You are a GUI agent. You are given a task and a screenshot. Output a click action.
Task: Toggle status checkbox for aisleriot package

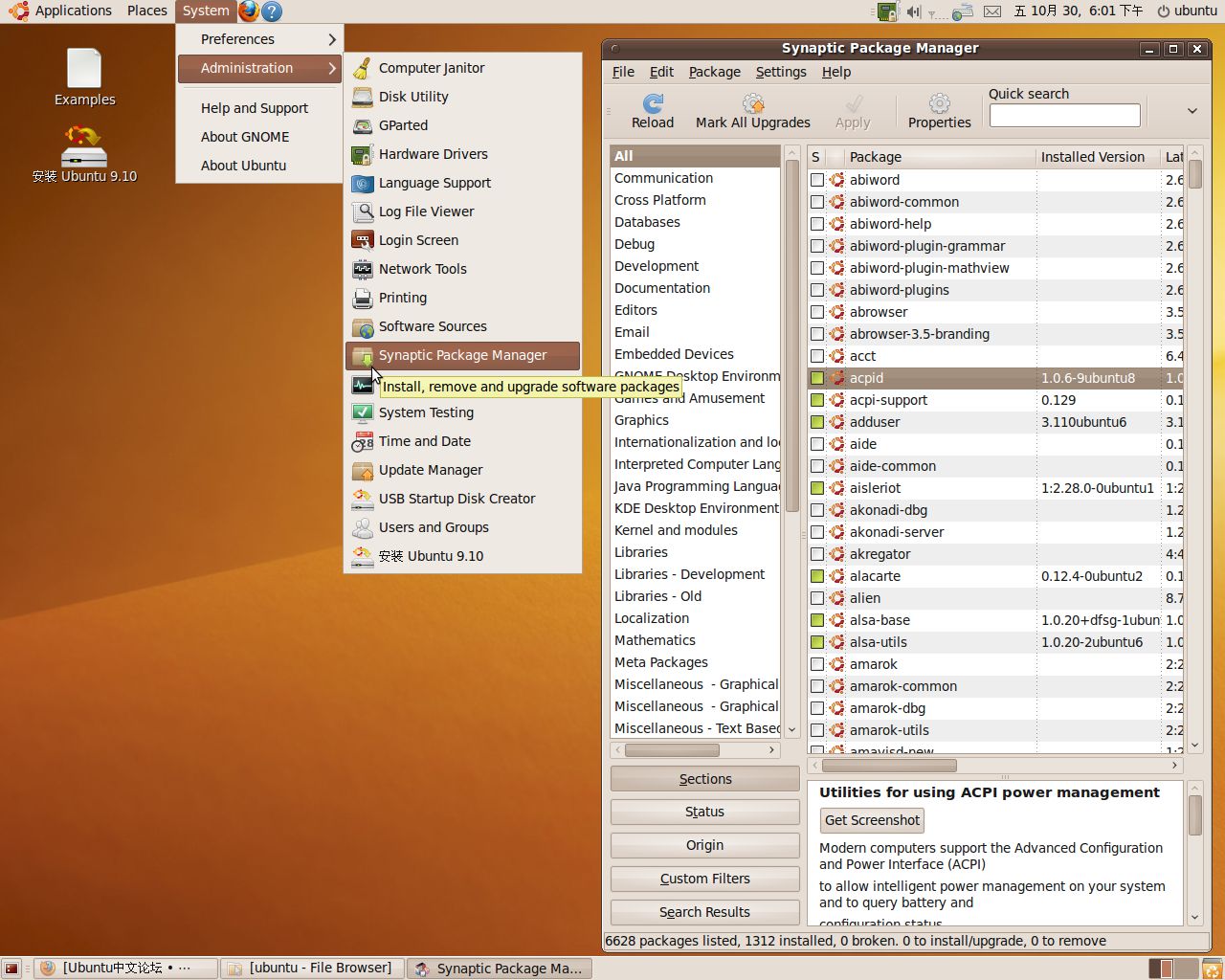coord(816,488)
